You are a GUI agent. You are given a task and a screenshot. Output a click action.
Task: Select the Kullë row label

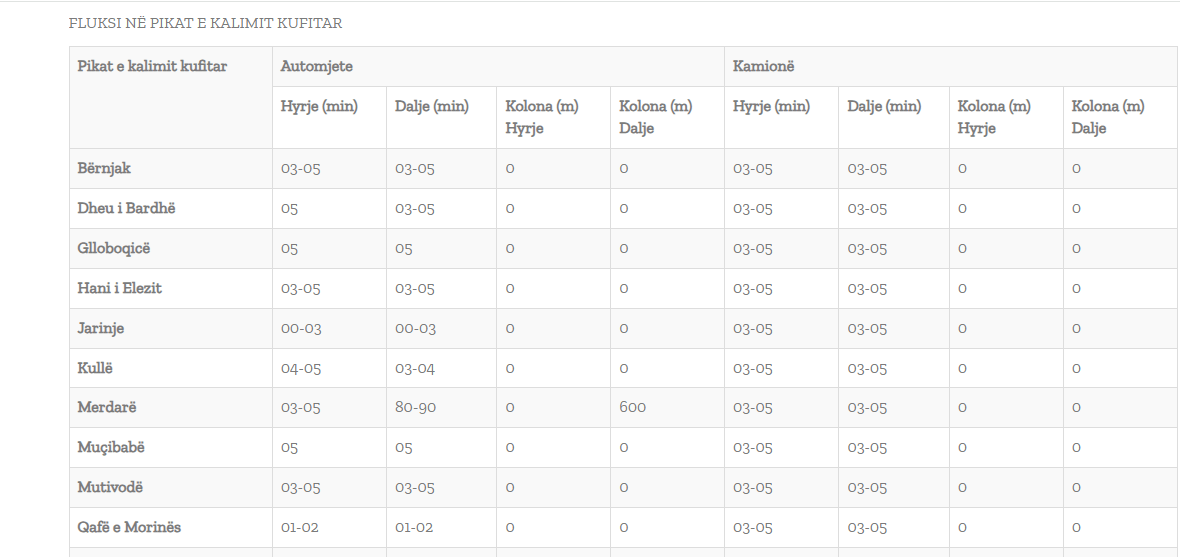pyautogui.click(x=95, y=368)
